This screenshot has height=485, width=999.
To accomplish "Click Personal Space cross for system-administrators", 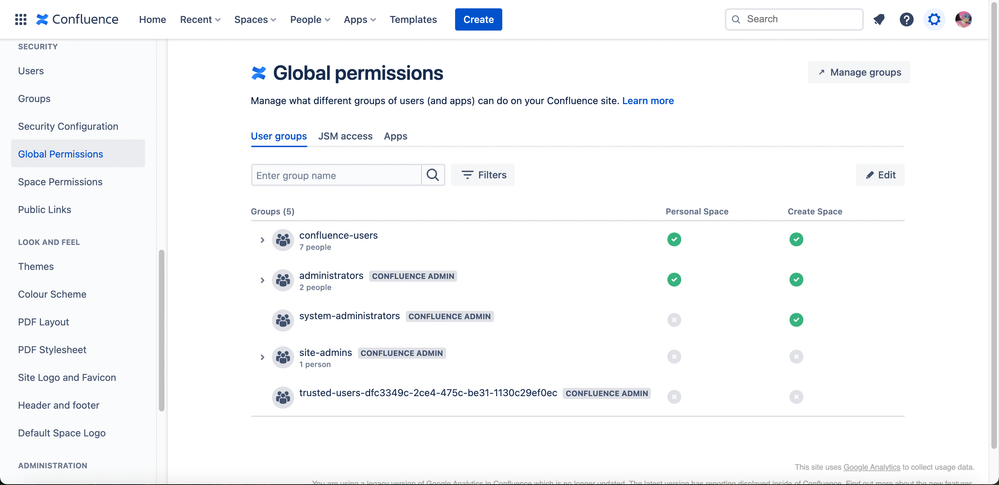I will coord(674,320).
